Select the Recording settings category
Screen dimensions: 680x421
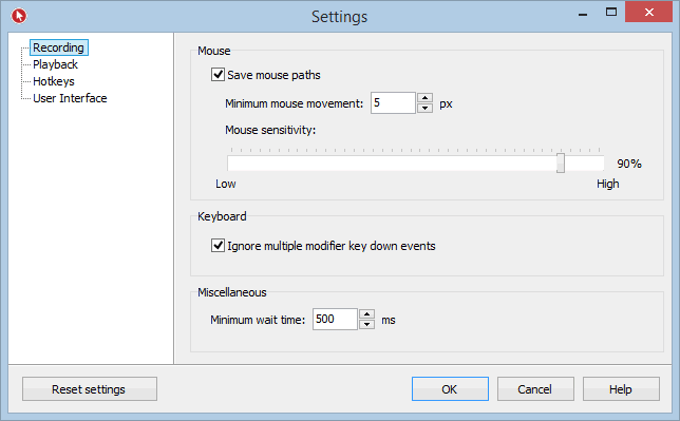click(58, 47)
